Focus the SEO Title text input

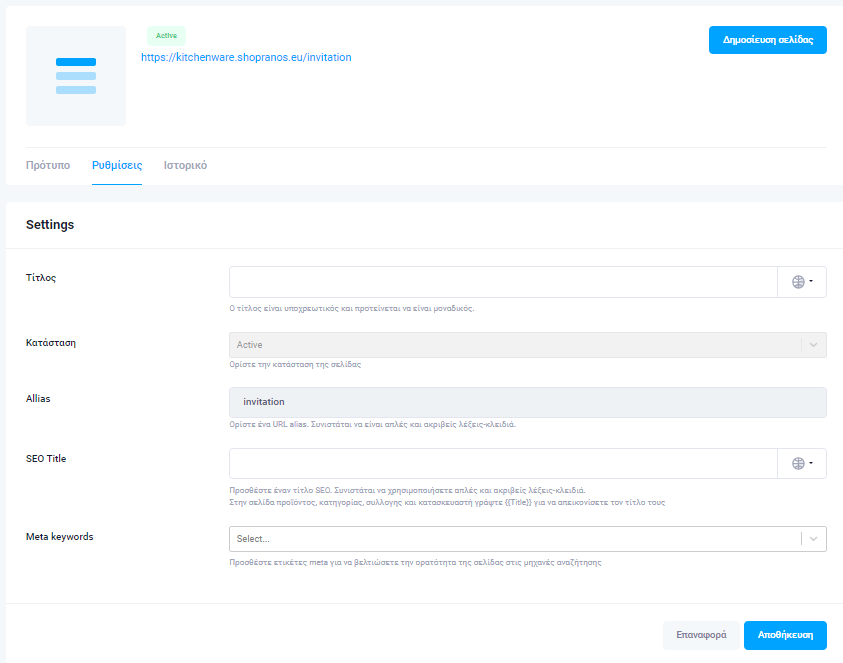pyautogui.click(x=502, y=463)
